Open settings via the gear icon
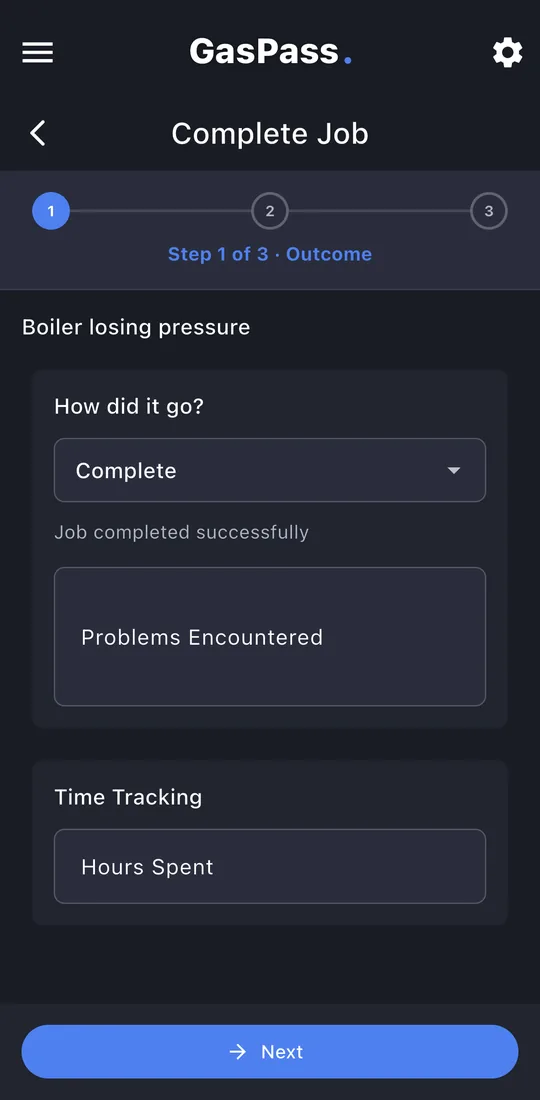Screen dimensions: 540x1100 point(507,53)
